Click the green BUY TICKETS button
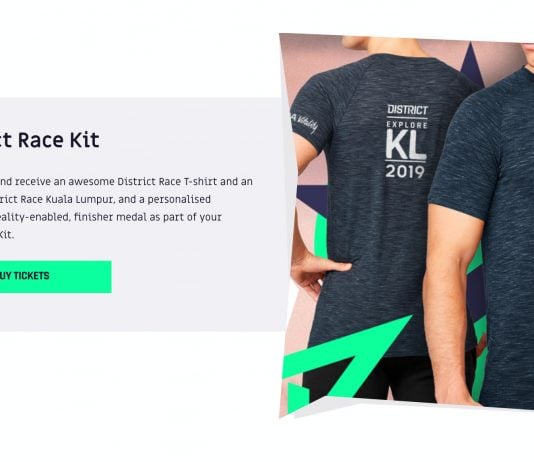 coord(56,276)
